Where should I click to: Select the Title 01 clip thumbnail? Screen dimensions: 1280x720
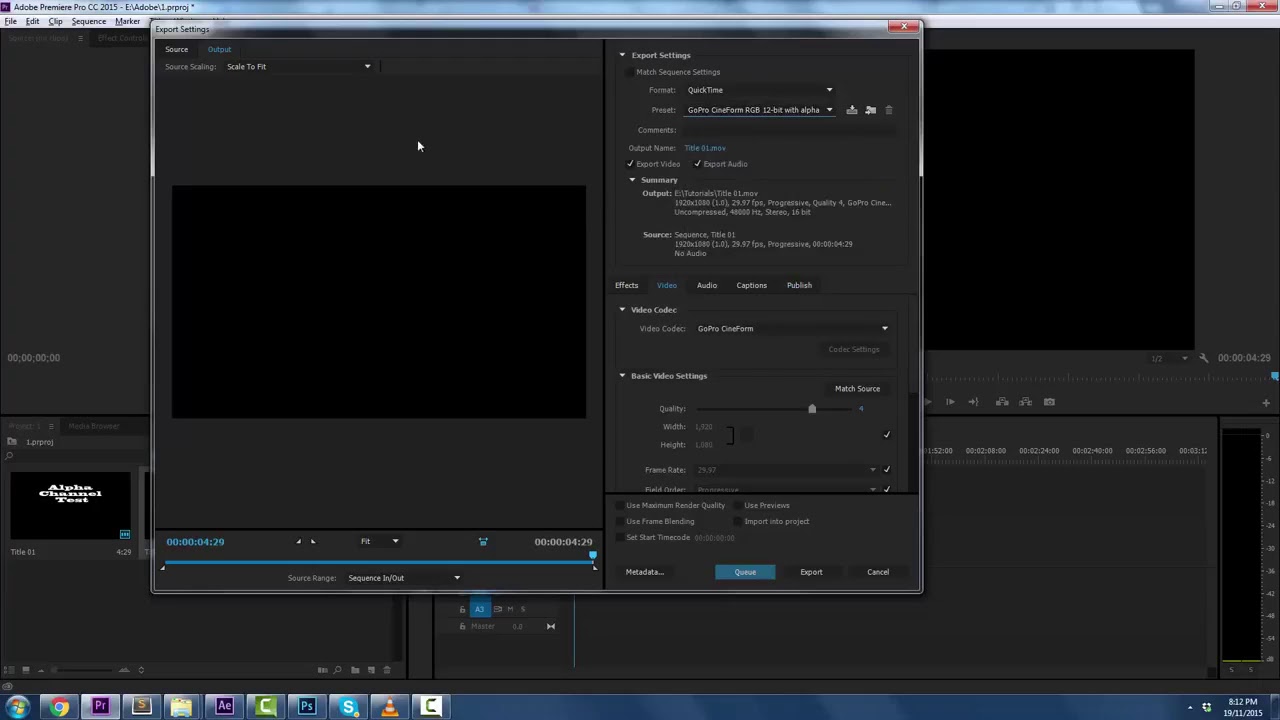point(70,507)
